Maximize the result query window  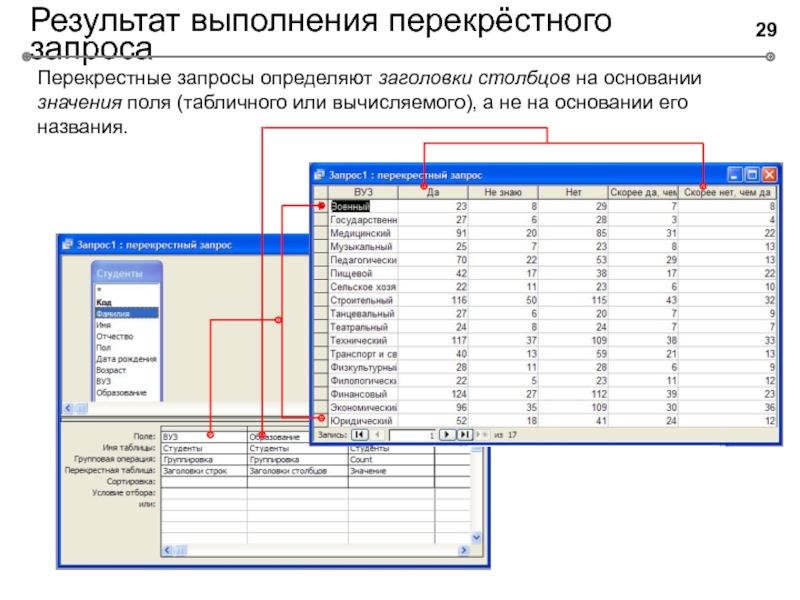[752, 175]
